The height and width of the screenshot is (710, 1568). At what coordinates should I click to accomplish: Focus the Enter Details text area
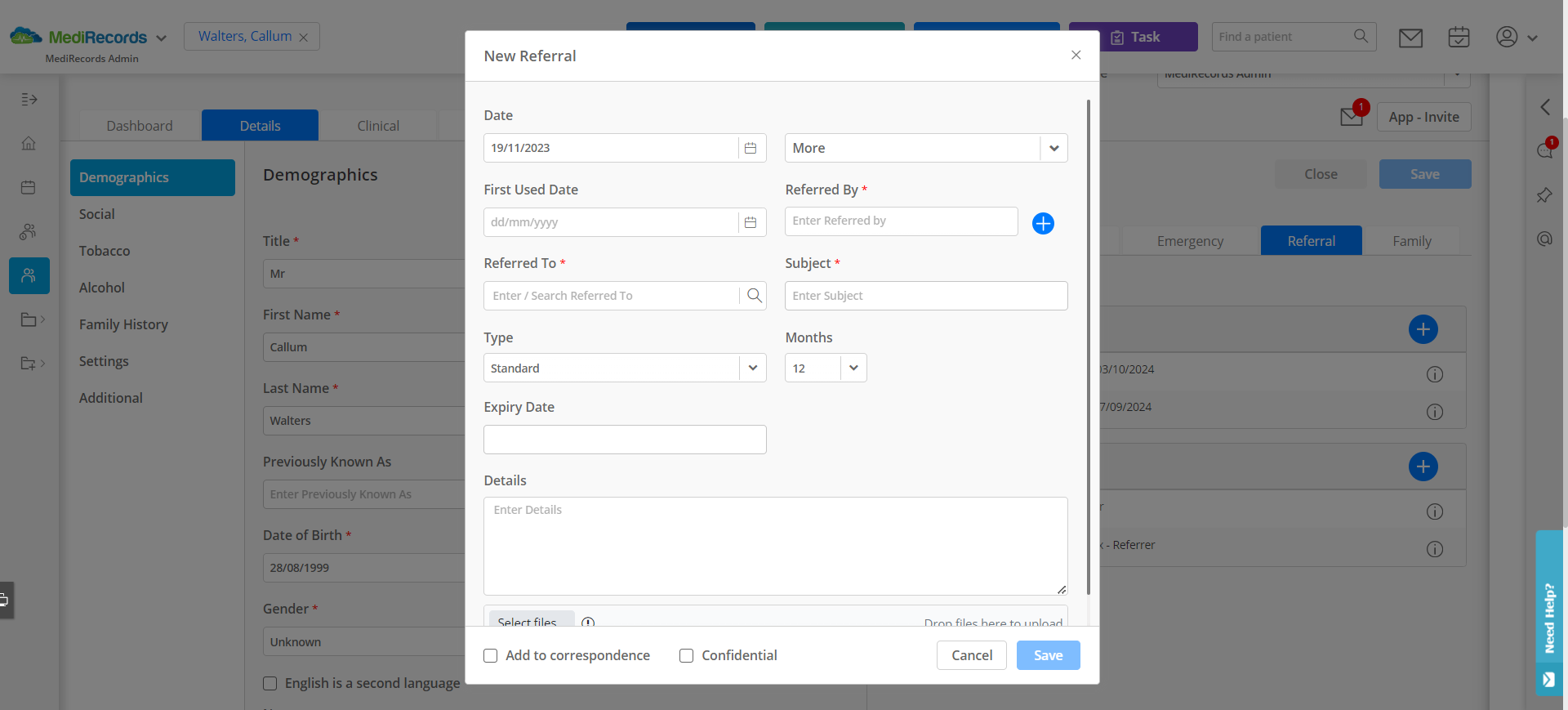click(776, 546)
